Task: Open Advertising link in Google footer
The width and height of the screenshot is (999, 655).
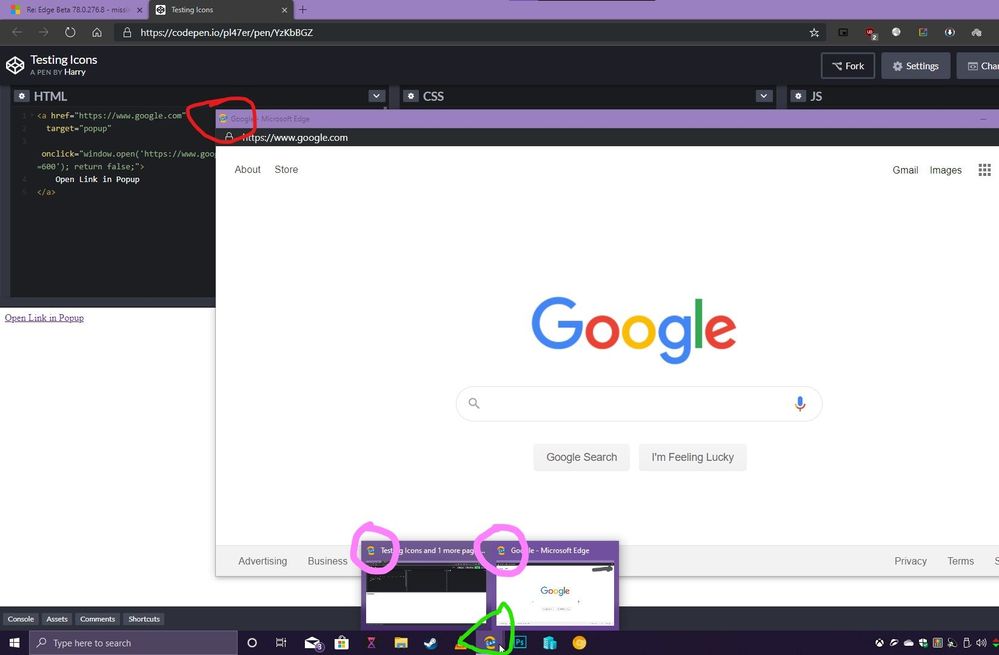Action: pos(262,561)
